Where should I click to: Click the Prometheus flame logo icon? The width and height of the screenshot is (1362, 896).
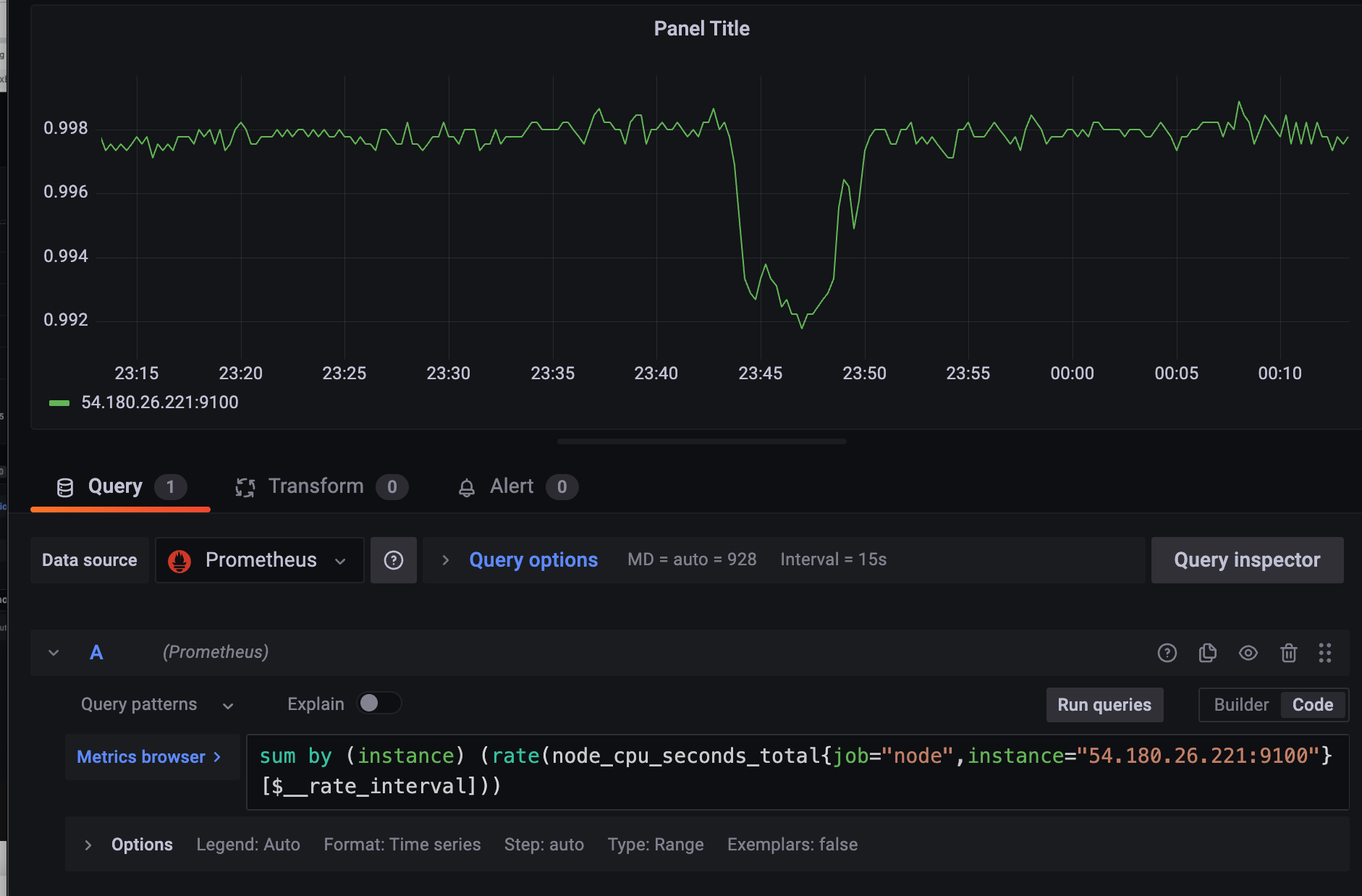pyautogui.click(x=179, y=560)
